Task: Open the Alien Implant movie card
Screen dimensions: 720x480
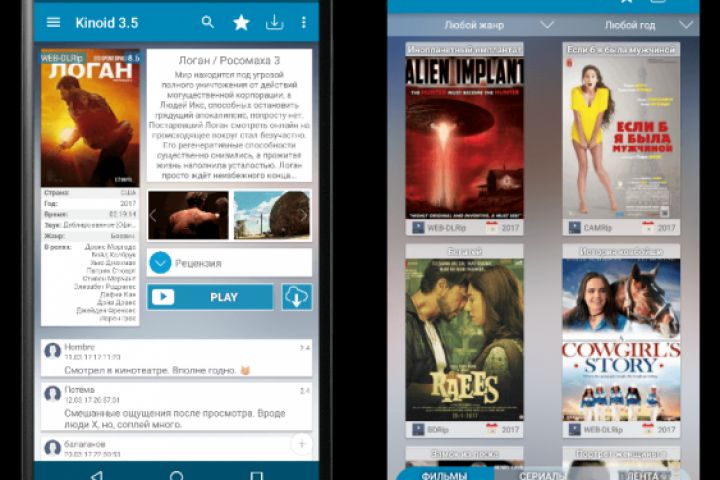Action: pos(464,139)
